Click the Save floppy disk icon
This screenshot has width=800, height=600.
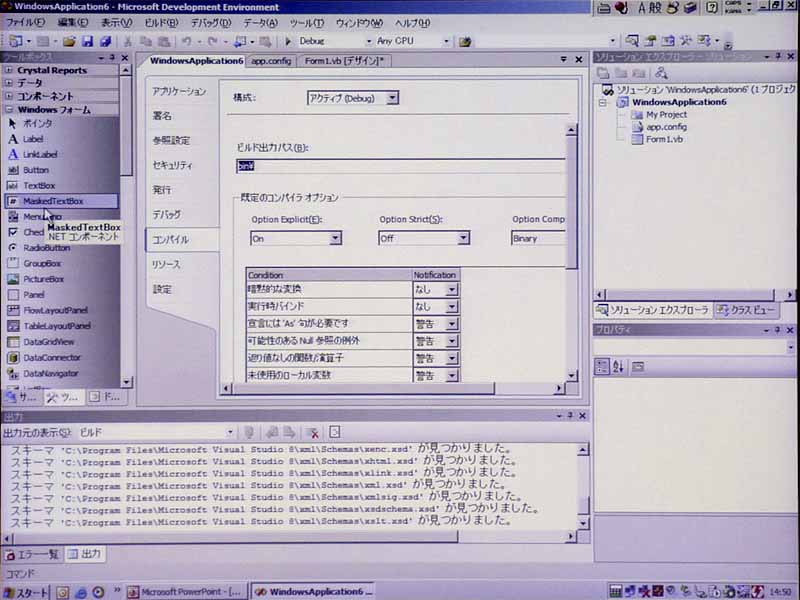(x=87, y=41)
